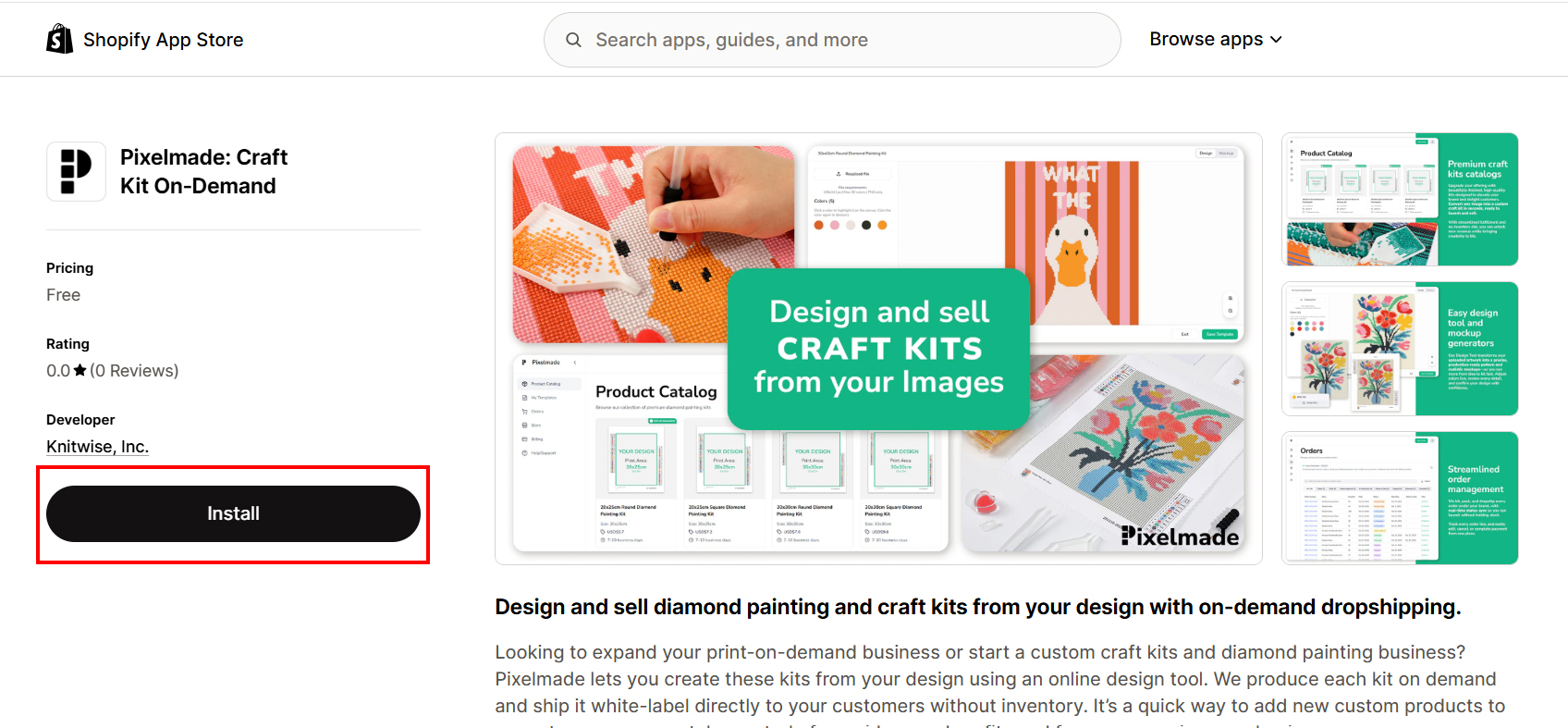The image size is (1568, 728).
Task: Click the rating star icon
Action: coord(80,370)
